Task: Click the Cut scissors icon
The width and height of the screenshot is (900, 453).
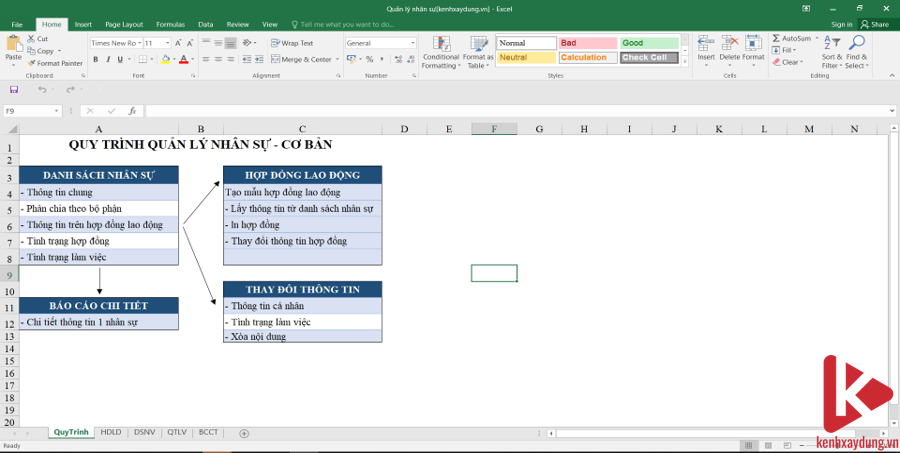Action: (32, 39)
